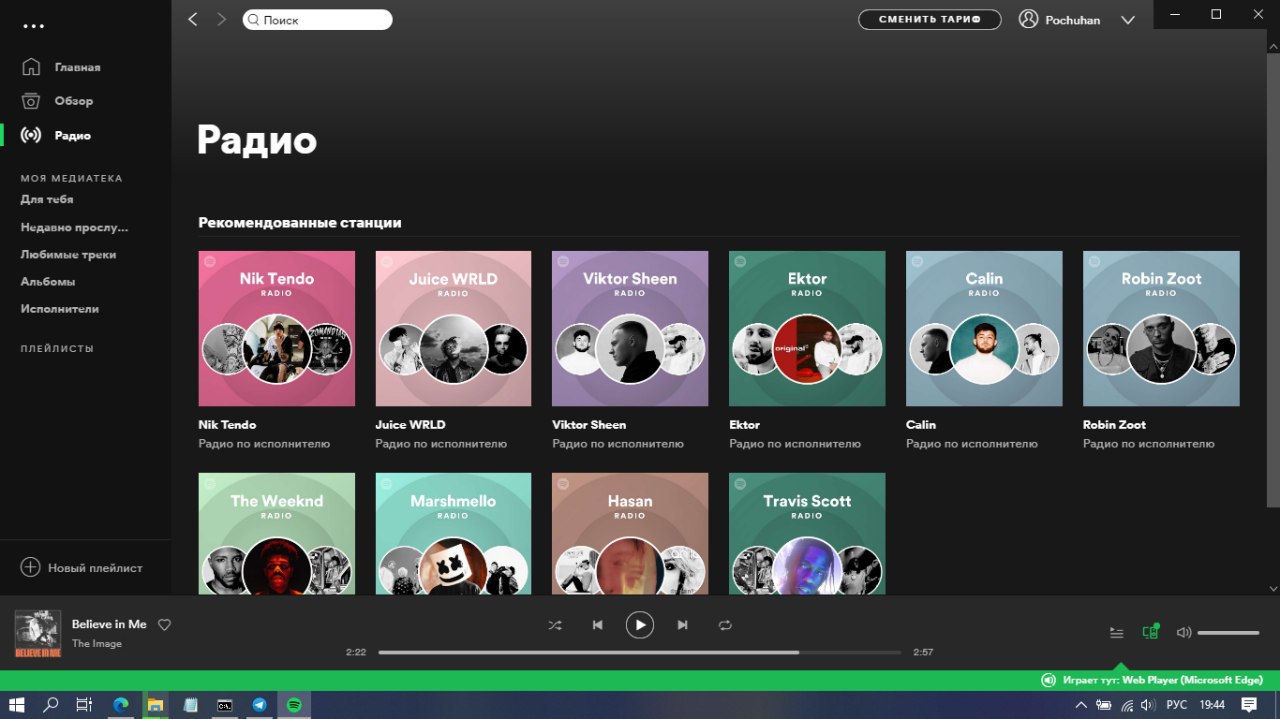
Task: Open Microsoft Edge from the taskbar
Action: pyautogui.click(x=121, y=705)
